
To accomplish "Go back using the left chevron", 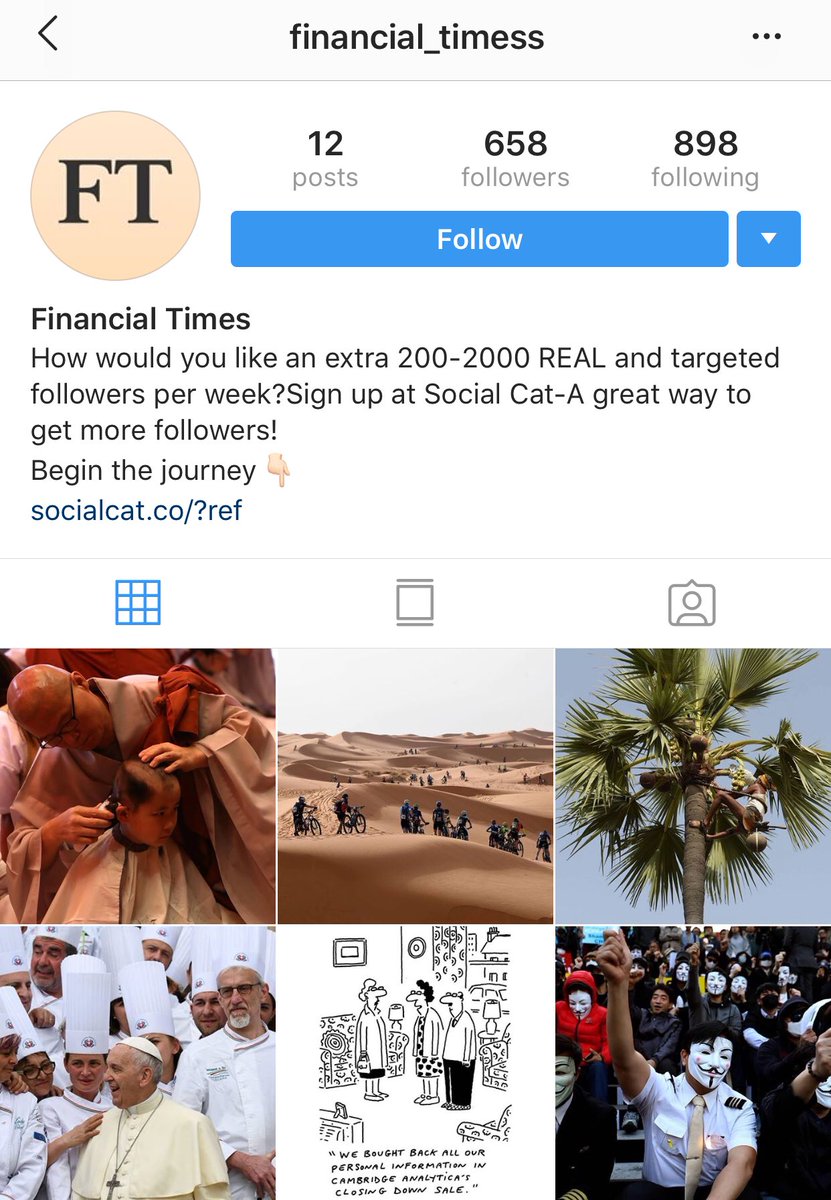I will tap(47, 35).
